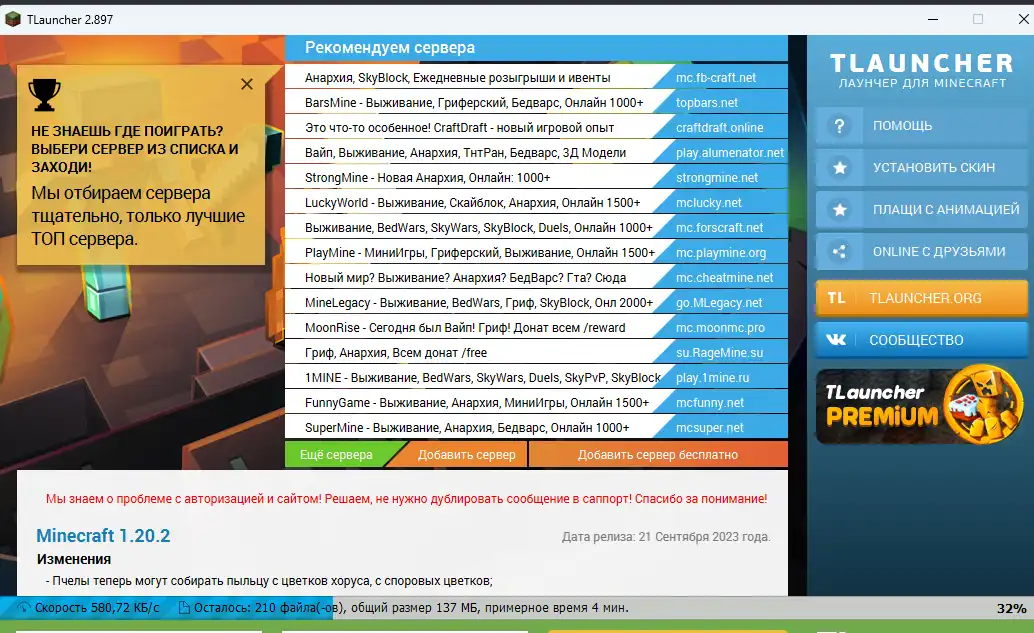The width and height of the screenshot is (1034, 633).
Task: Open УСТАНОВИТЬ СКИН
Action: 921,167
